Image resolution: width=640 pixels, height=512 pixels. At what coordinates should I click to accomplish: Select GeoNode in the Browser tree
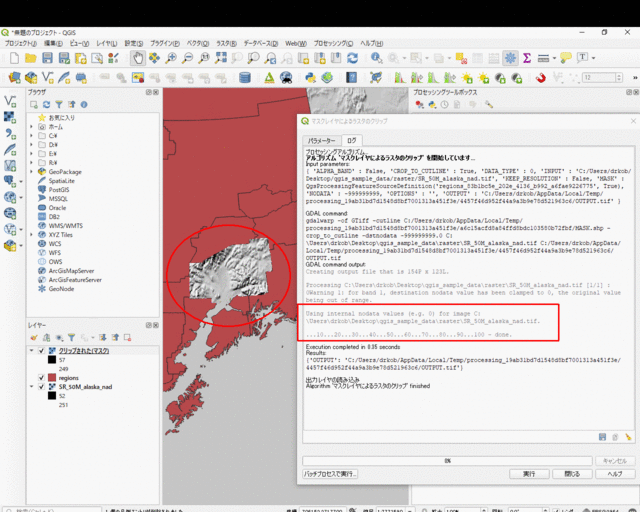61,288
